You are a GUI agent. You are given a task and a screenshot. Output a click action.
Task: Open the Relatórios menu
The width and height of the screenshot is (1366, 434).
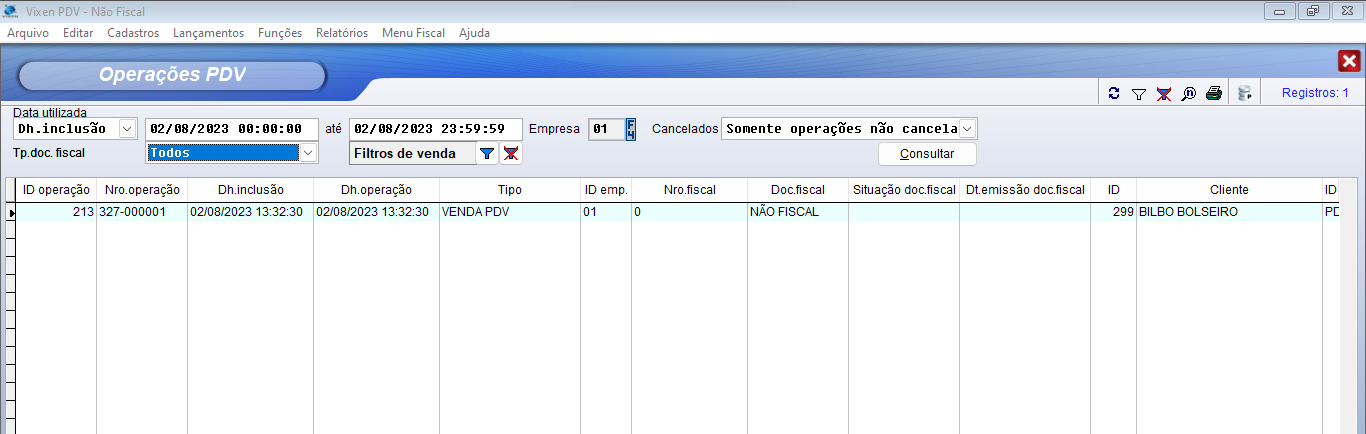[x=342, y=33]
